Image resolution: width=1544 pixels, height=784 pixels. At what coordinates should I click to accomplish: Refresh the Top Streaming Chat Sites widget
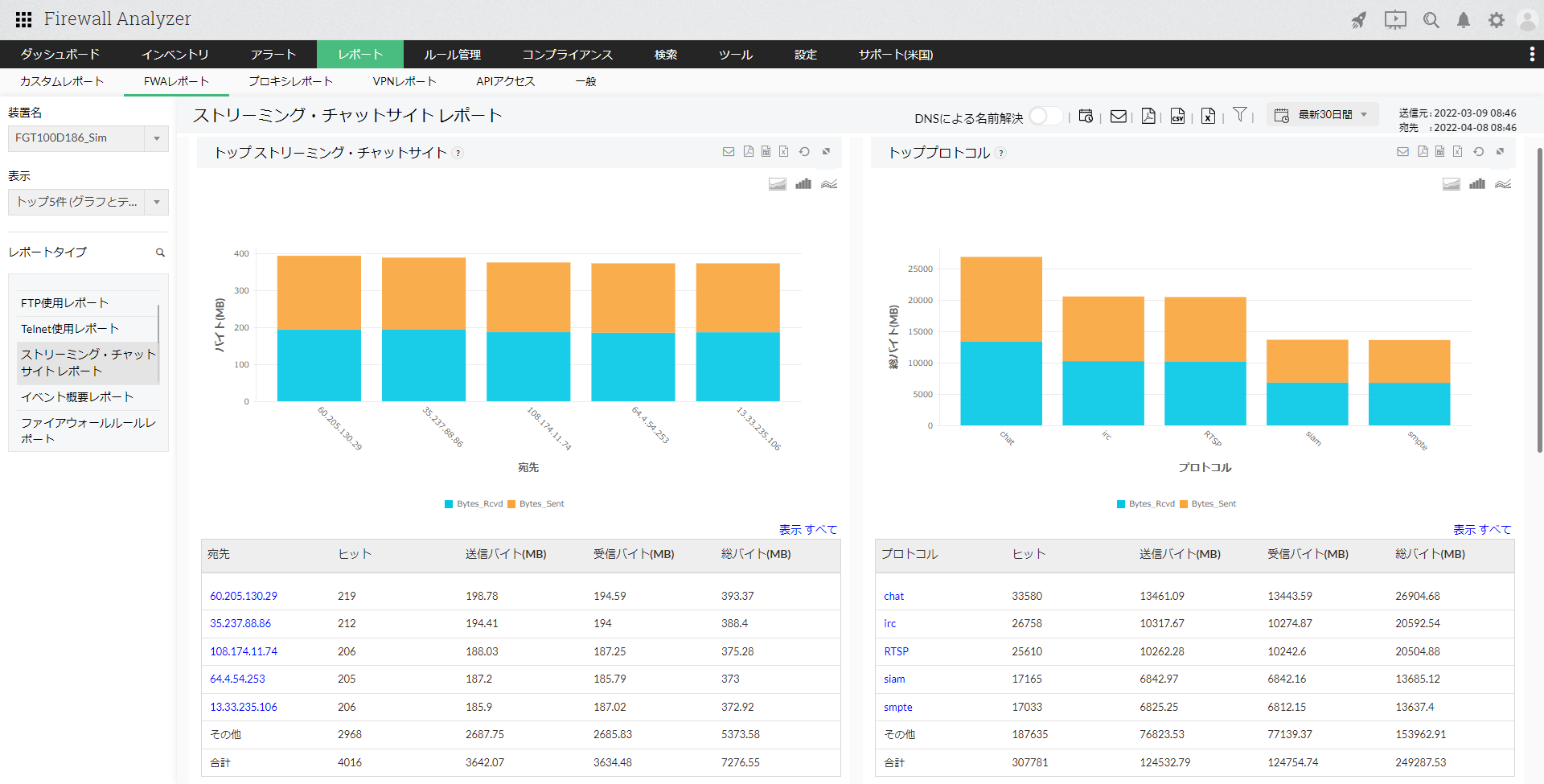coord(804,152)
